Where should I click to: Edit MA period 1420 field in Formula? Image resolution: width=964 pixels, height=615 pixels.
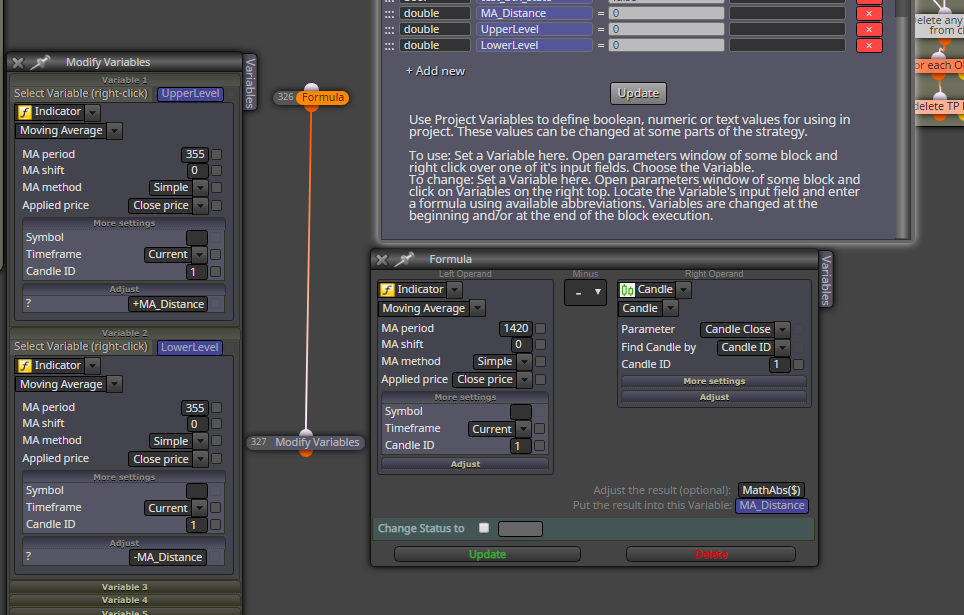516,328
